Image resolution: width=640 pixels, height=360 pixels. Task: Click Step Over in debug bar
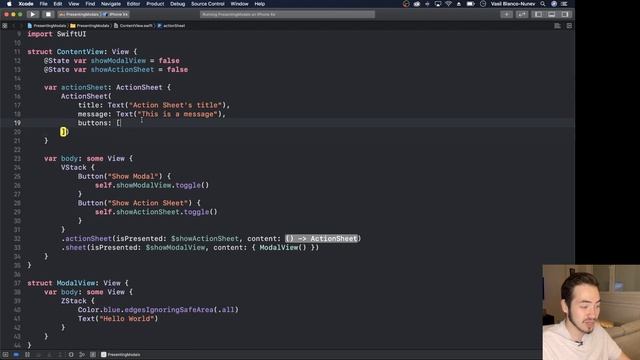click(38, 355)
